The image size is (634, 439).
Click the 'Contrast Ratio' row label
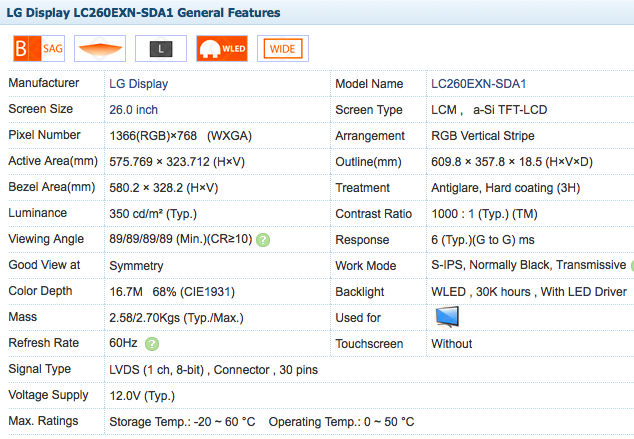coord(374,213)
